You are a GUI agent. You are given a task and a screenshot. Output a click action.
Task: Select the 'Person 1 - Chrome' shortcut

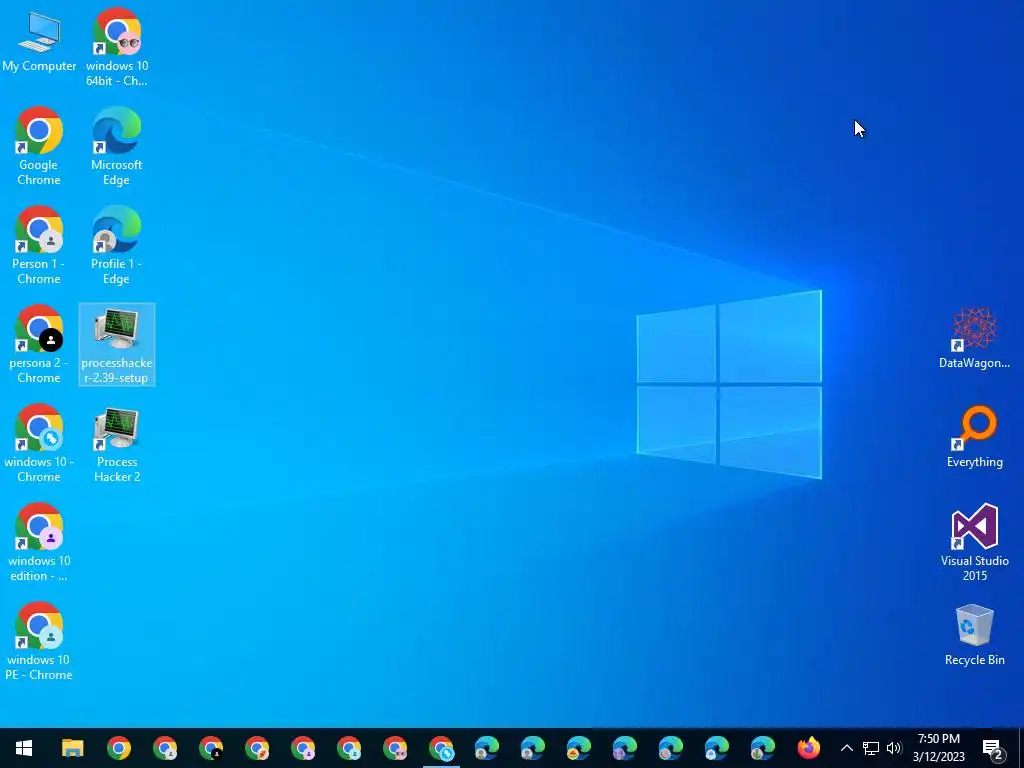coord(39,246)
